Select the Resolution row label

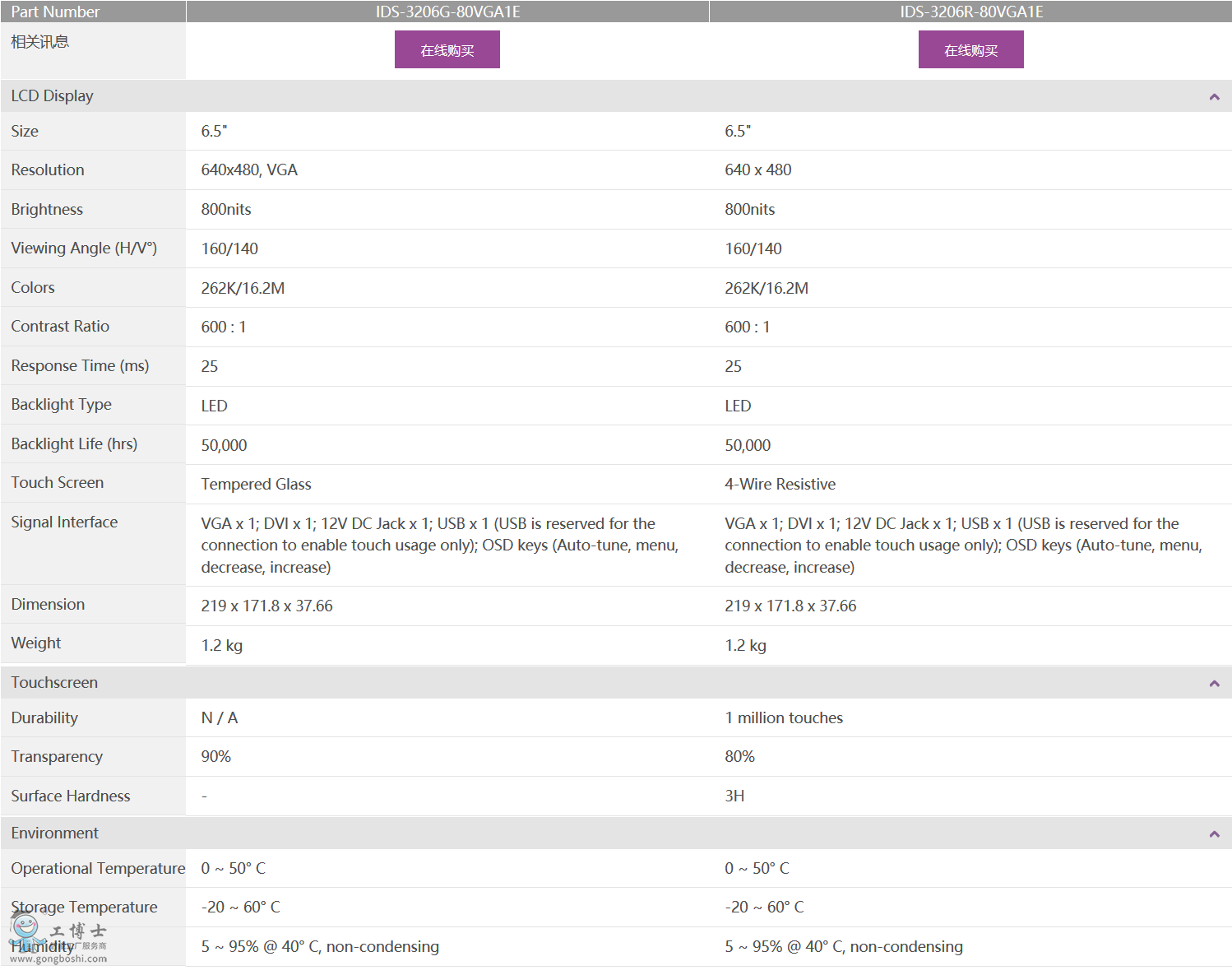[48, 170]
